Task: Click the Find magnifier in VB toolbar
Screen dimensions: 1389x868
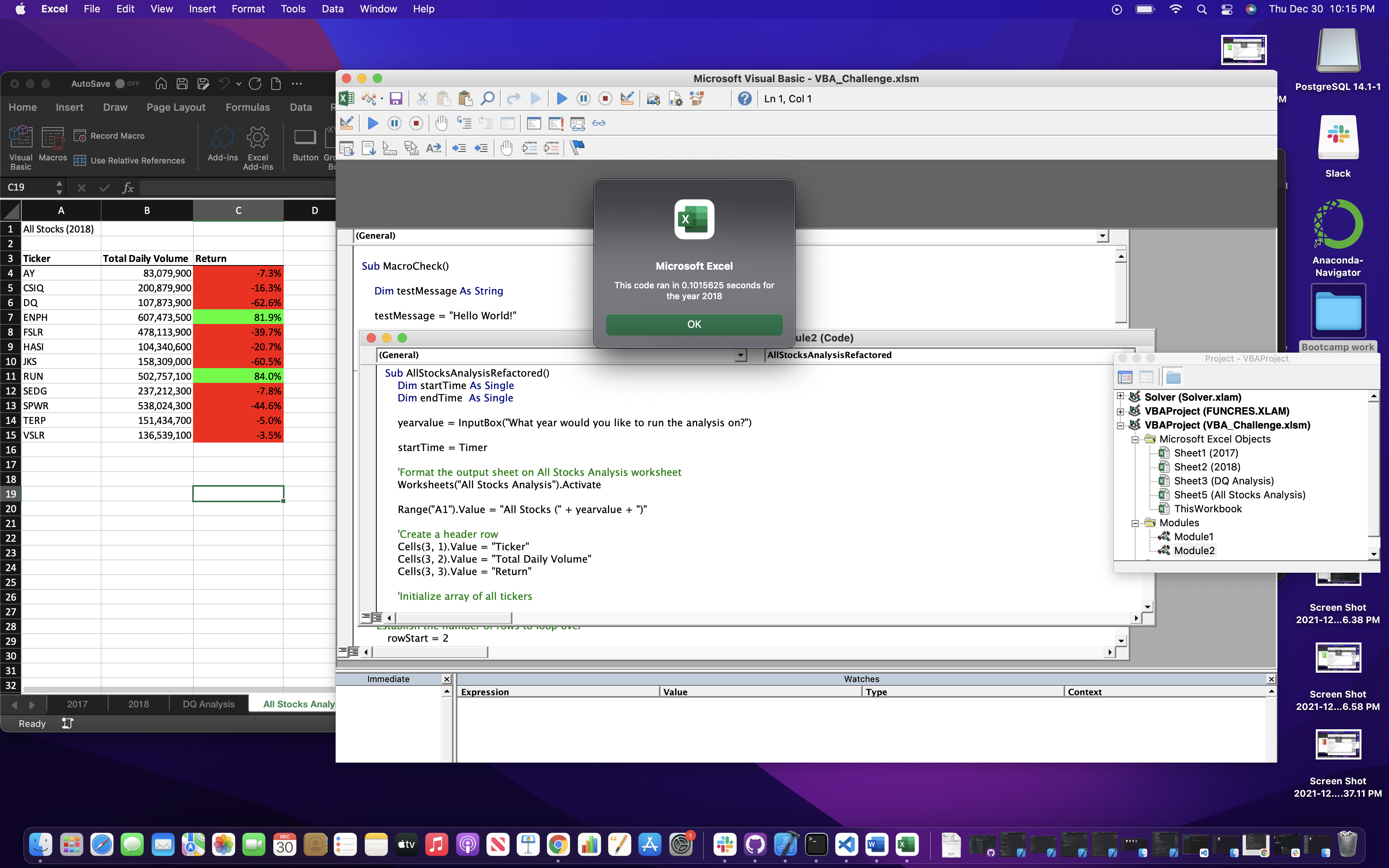Action: pyautogui.click(x=487, y=99)
